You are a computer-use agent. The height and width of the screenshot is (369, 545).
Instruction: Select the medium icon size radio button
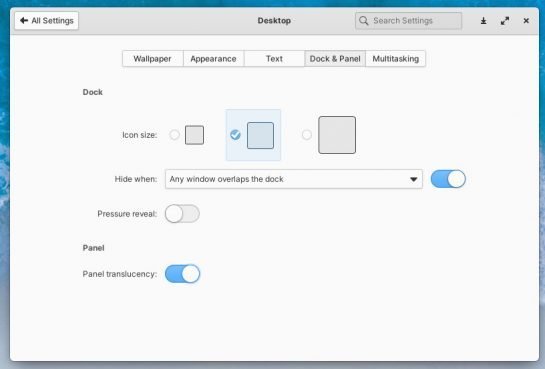tap(235, 134)
